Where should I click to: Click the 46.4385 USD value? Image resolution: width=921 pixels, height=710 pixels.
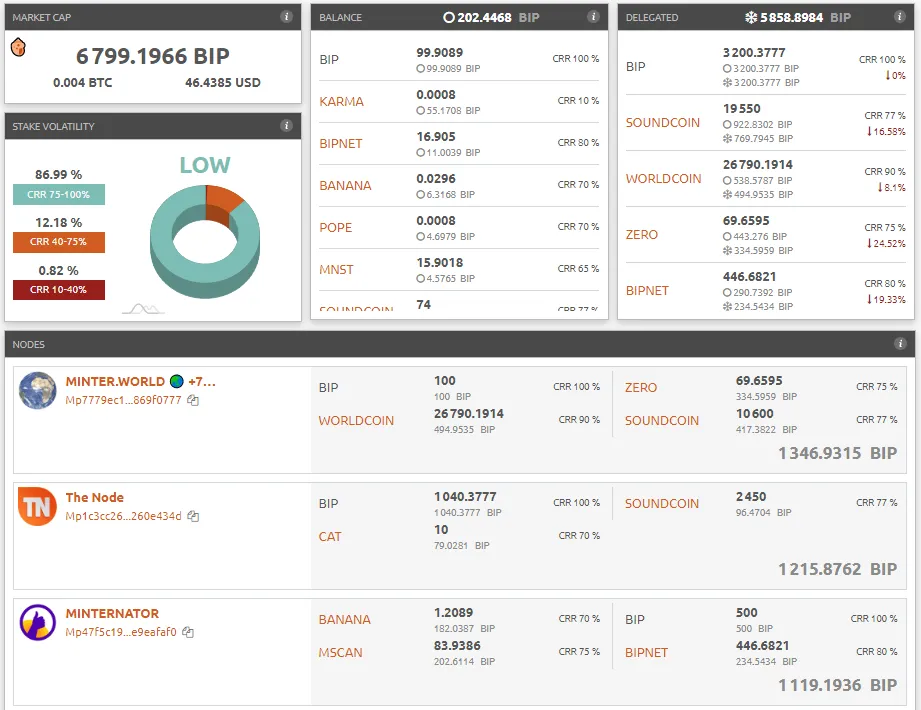point(223,83)
